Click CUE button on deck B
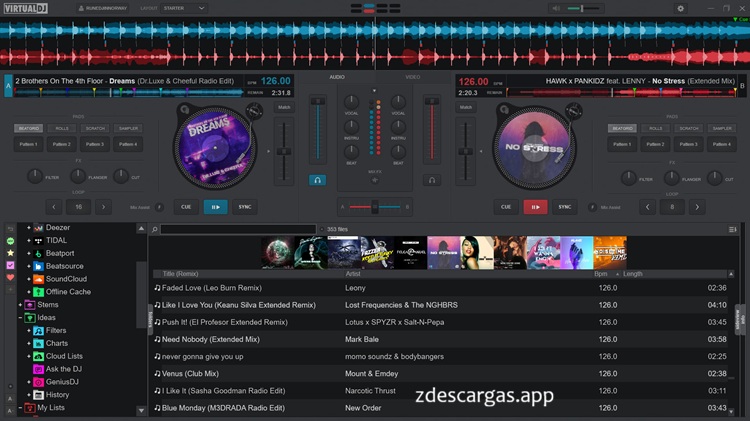750x421 pixels. [x=506, y=207]
